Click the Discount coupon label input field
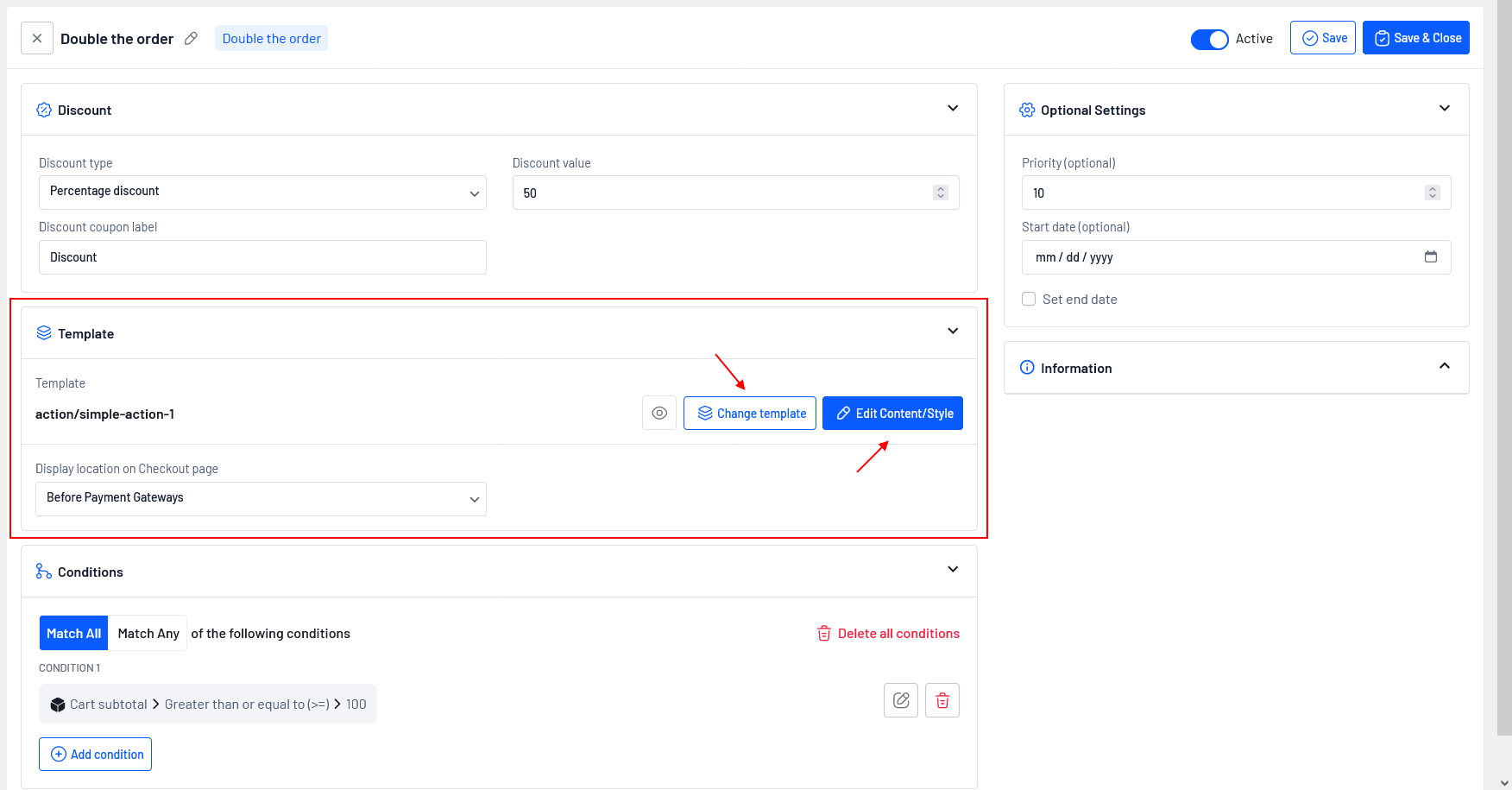Image resolution: width=1512 pixels, height=790 pixels. click(262, 257)
